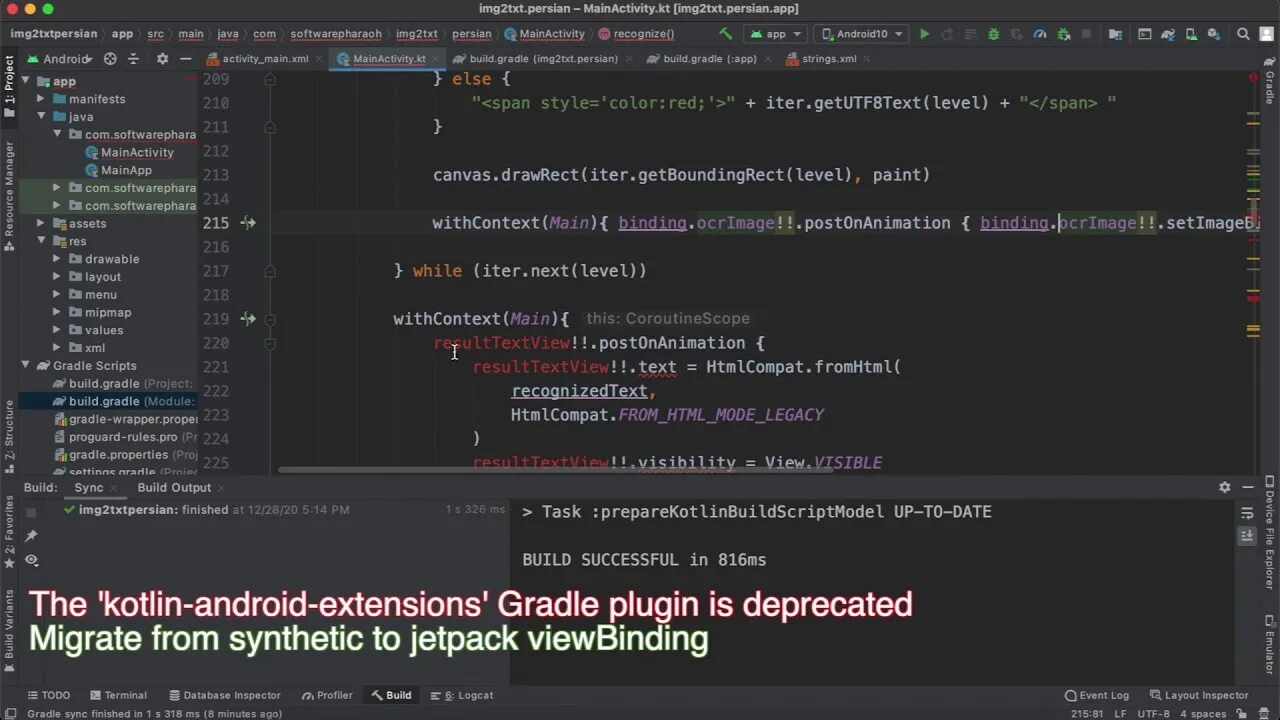
Task: Click the '4 spaces' indent setting
Action: 1203,714
